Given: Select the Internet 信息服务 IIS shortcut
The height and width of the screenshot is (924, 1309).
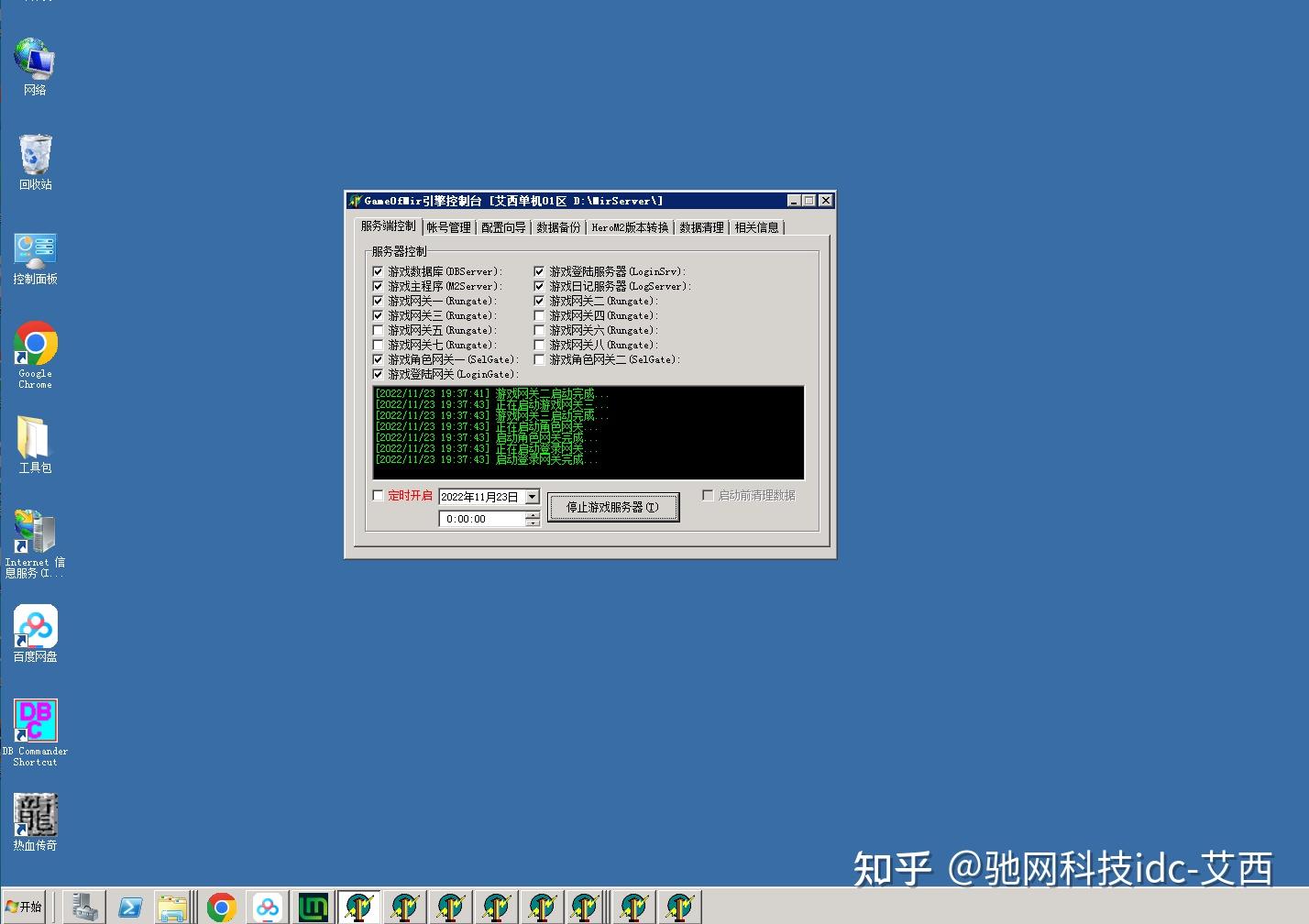Looking at the screenshot, I should point(35,544).
